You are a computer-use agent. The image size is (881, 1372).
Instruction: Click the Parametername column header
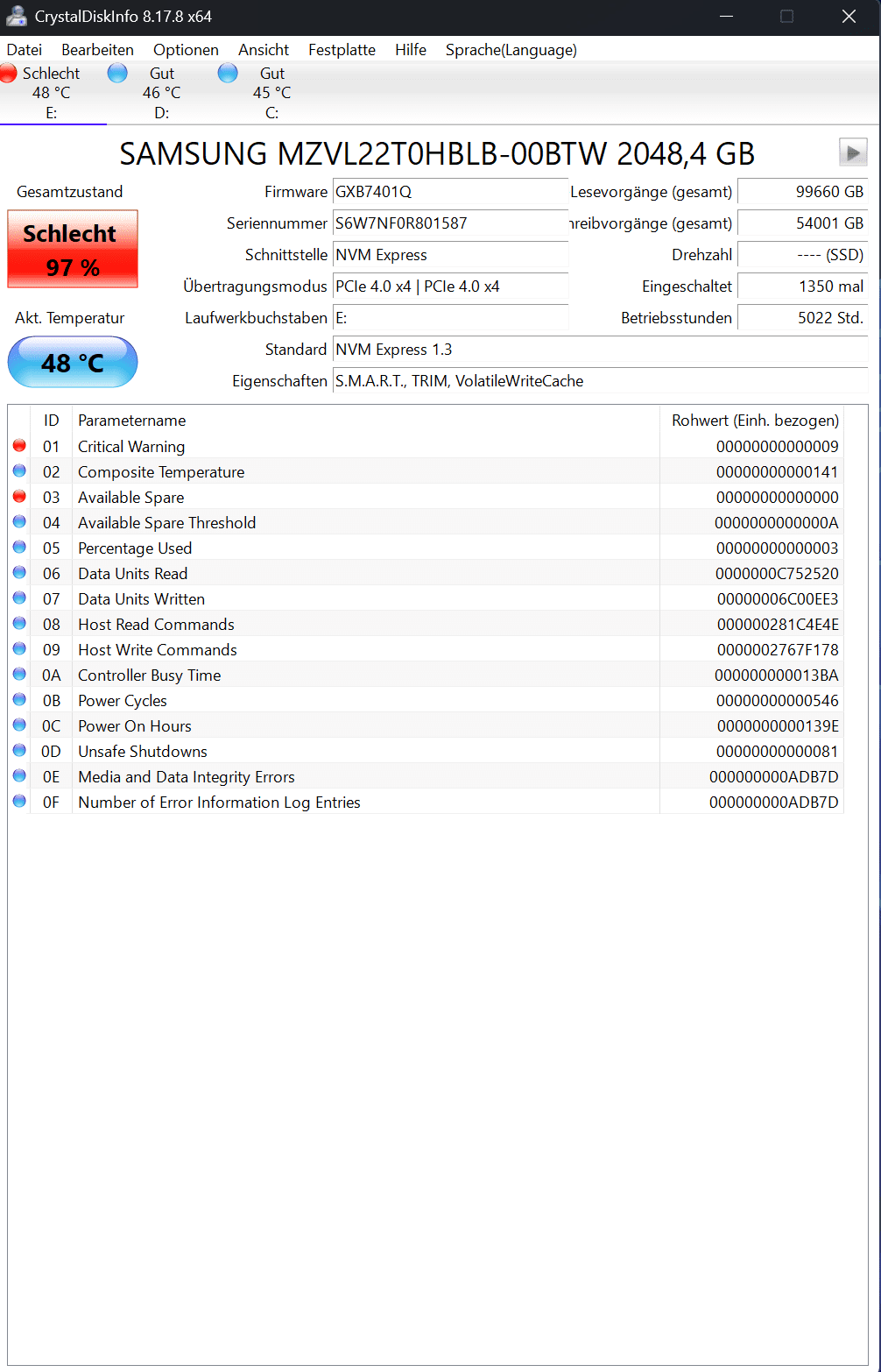pos(366,421)
